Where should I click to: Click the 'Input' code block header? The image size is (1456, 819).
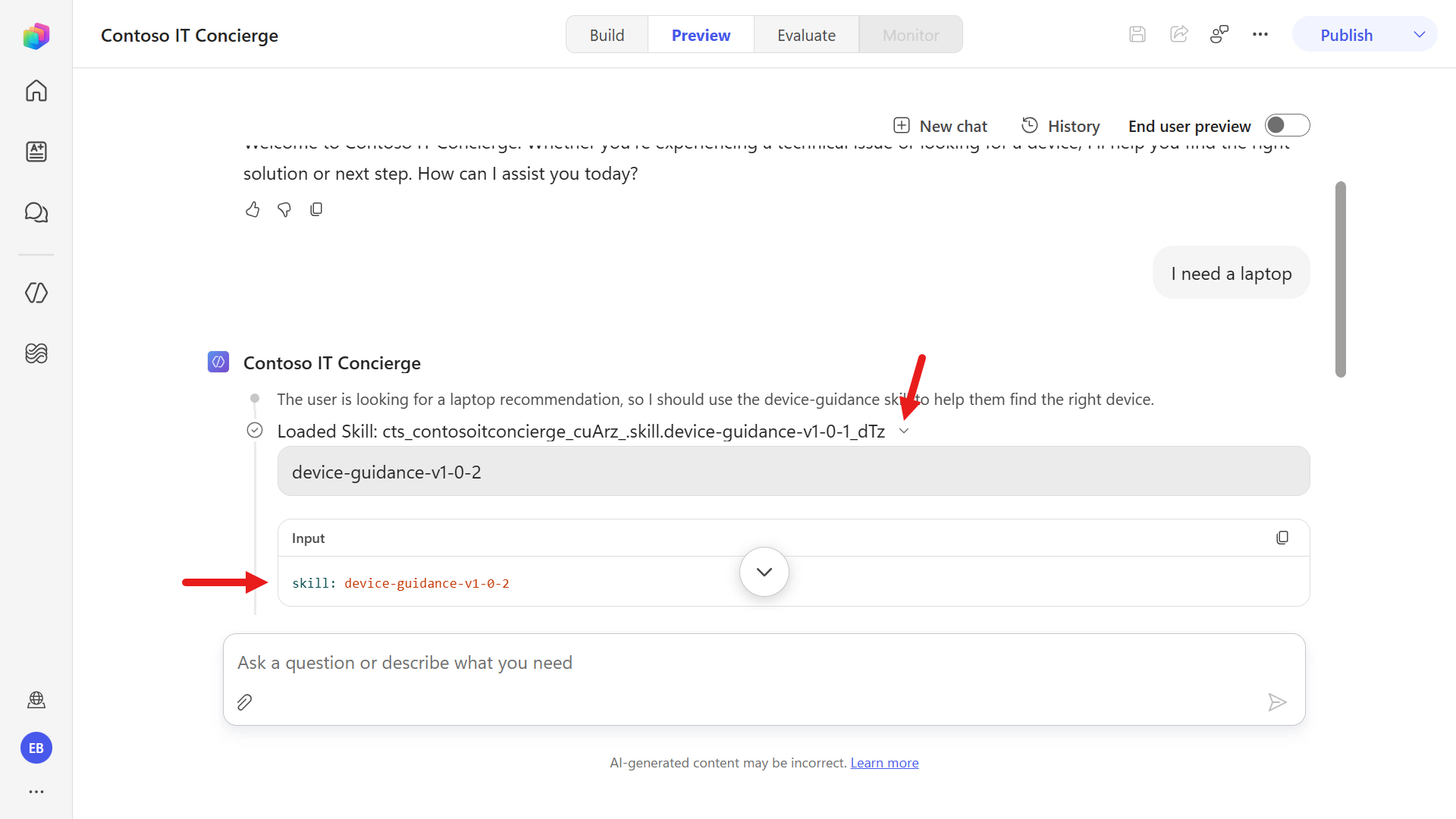308,538
